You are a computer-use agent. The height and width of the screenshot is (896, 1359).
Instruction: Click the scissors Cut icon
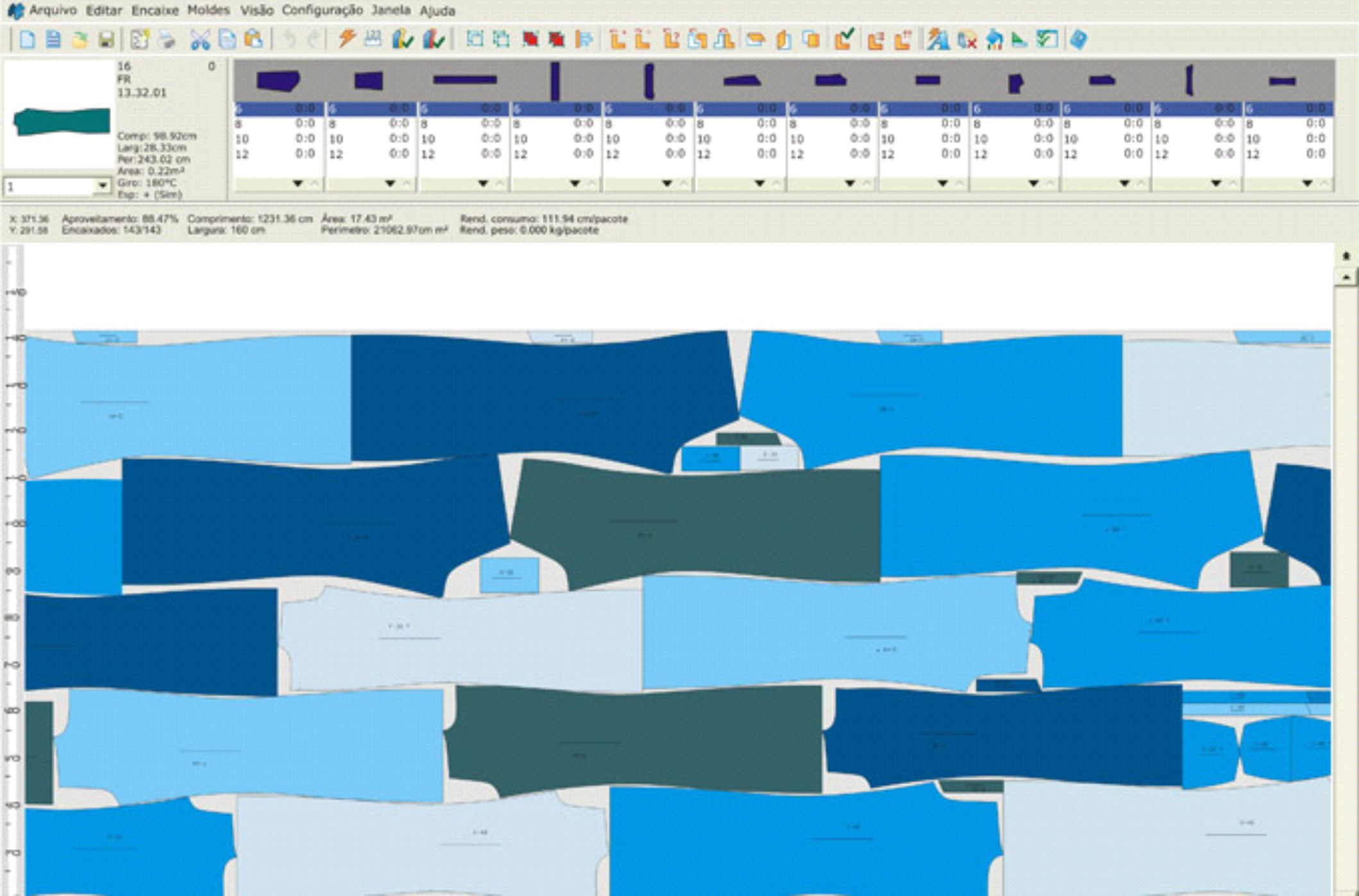[x=200, y=40]
